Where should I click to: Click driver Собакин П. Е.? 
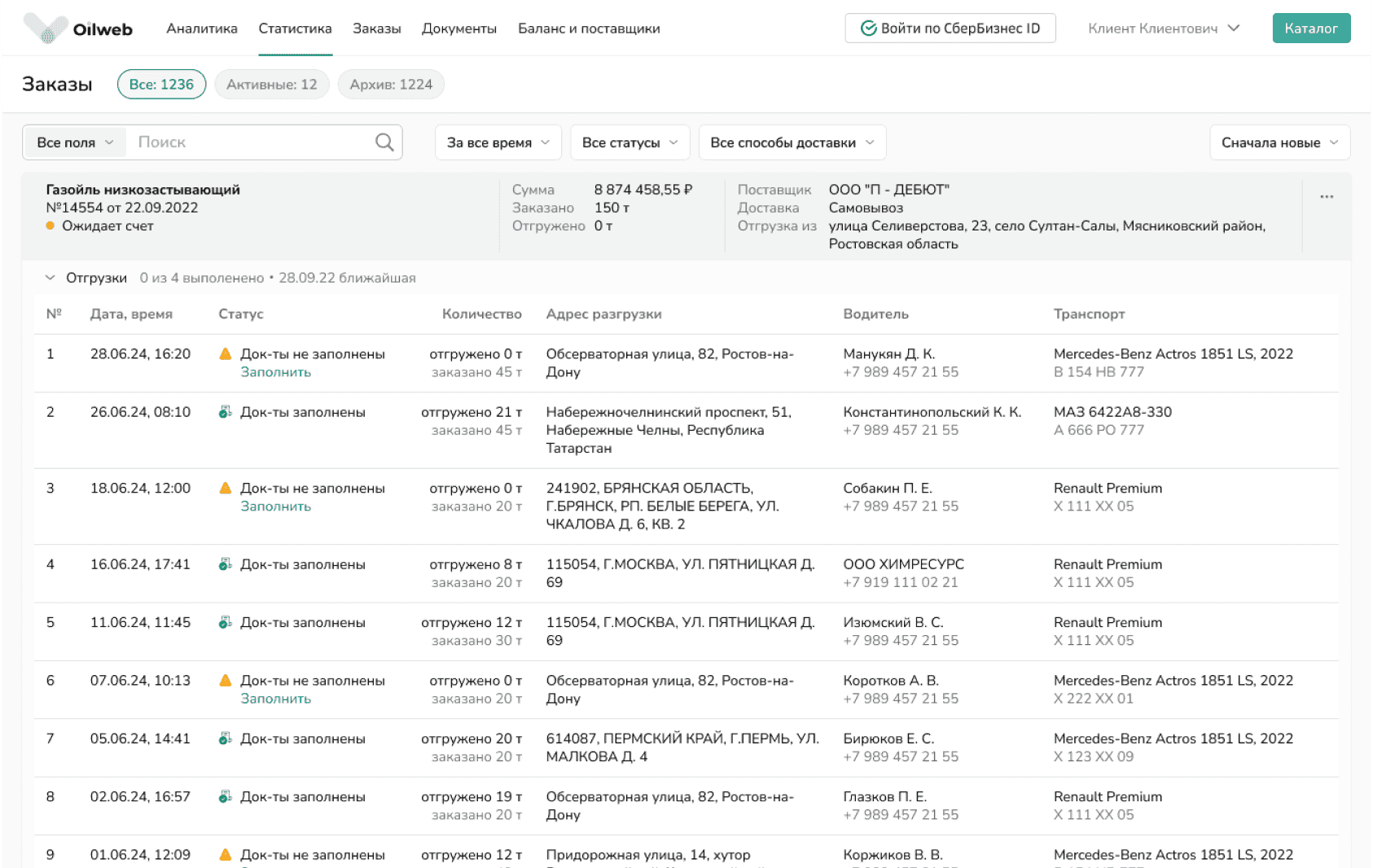(x=888, y=489)
